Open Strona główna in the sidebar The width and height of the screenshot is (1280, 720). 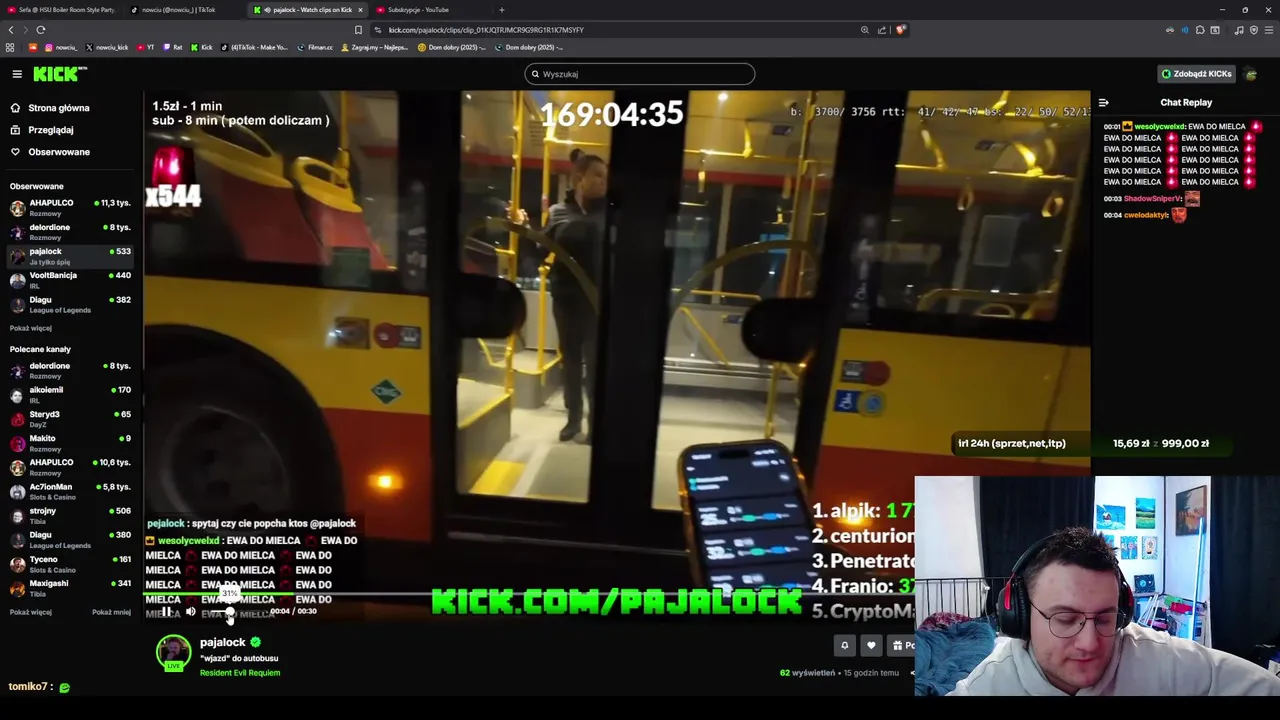[x=59, y=108]
